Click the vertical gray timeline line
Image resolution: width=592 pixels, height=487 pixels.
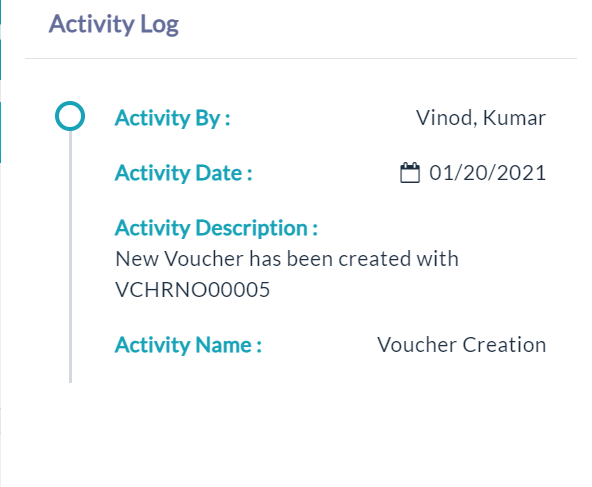tap(70, 257)
